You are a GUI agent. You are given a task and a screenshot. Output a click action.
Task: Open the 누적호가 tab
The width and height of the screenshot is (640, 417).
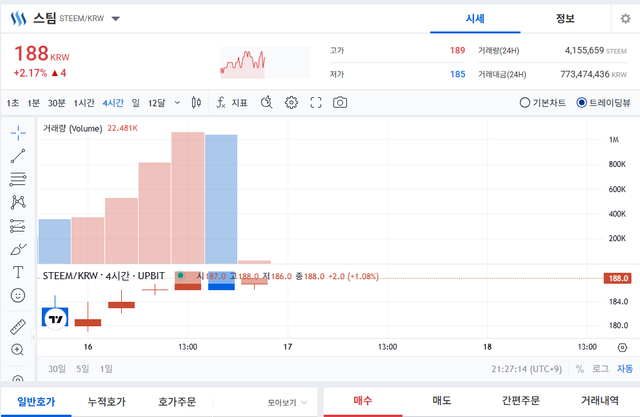click(107, 402)
